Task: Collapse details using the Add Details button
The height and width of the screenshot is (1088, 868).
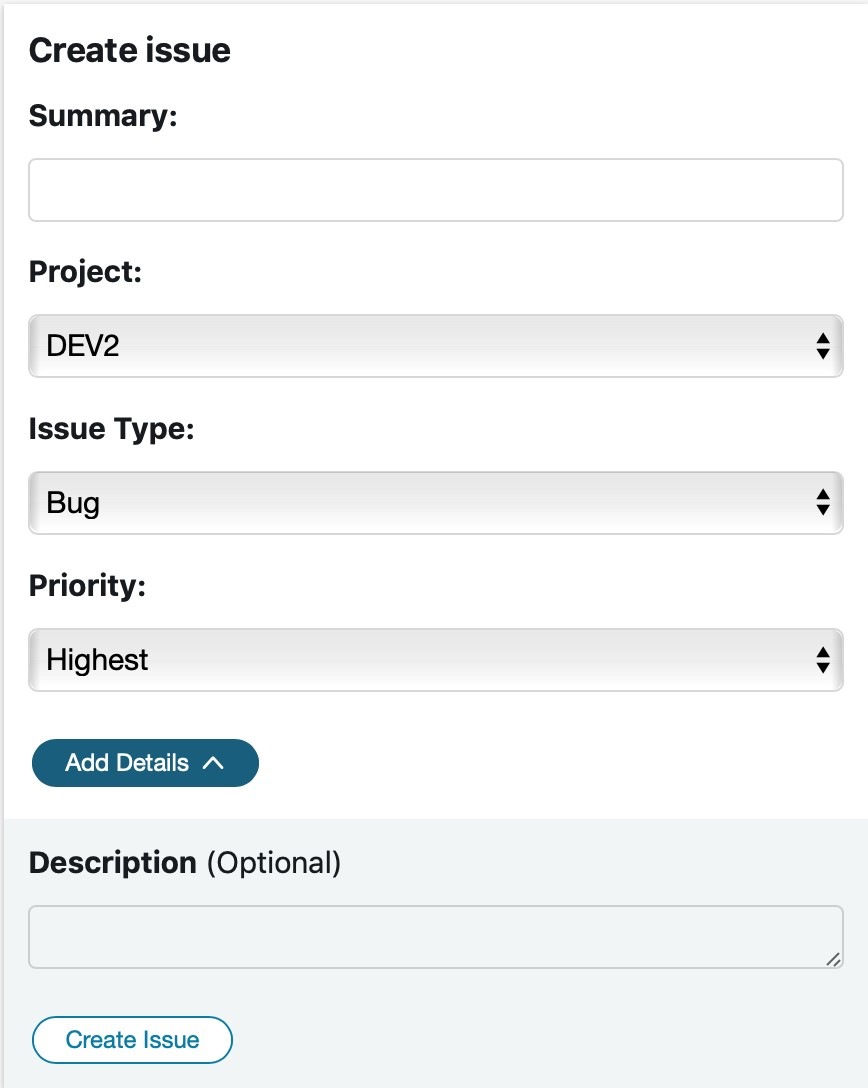Action: [x=145, y=763]
